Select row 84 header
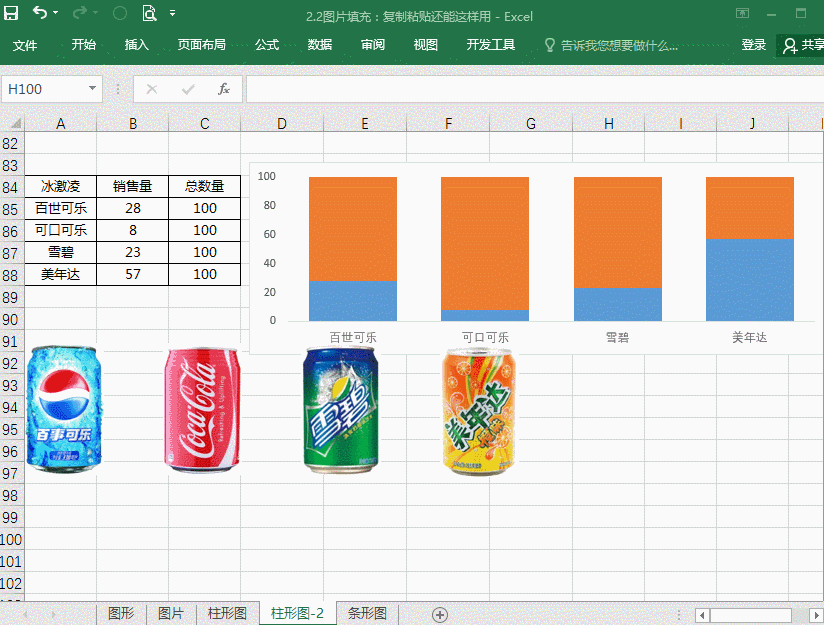Viewport: 824px width, 625px height. pyautogui.click(x=12, y=187)
